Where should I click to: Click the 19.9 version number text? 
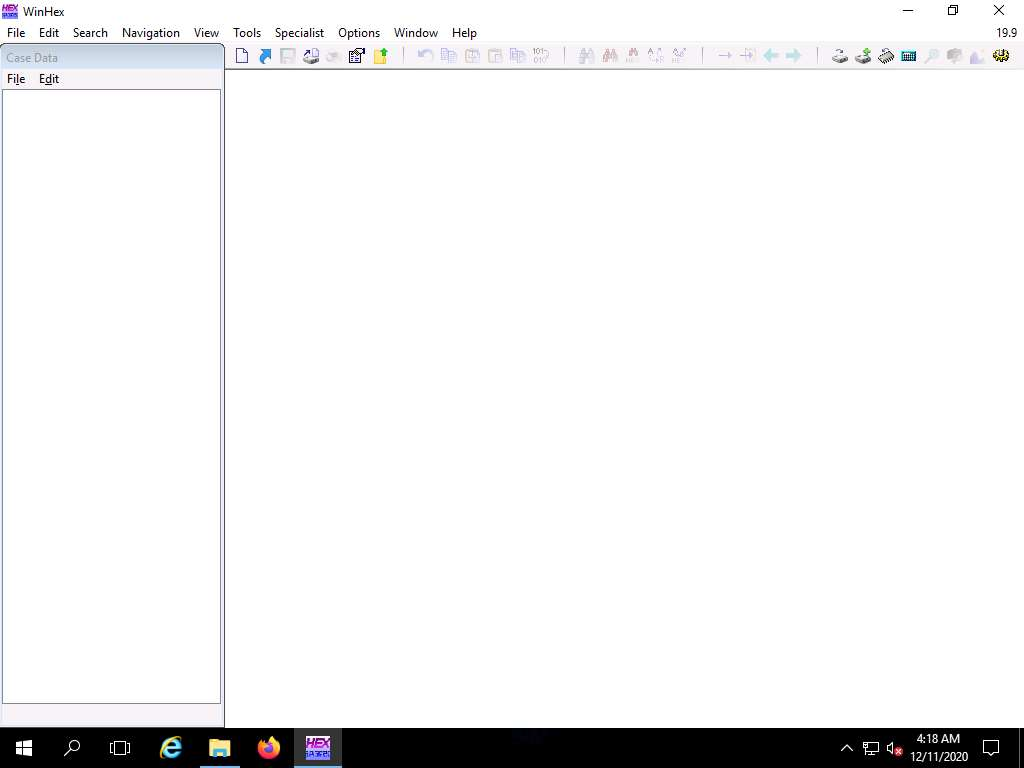pyautogui.click(x=1006, y=33)
